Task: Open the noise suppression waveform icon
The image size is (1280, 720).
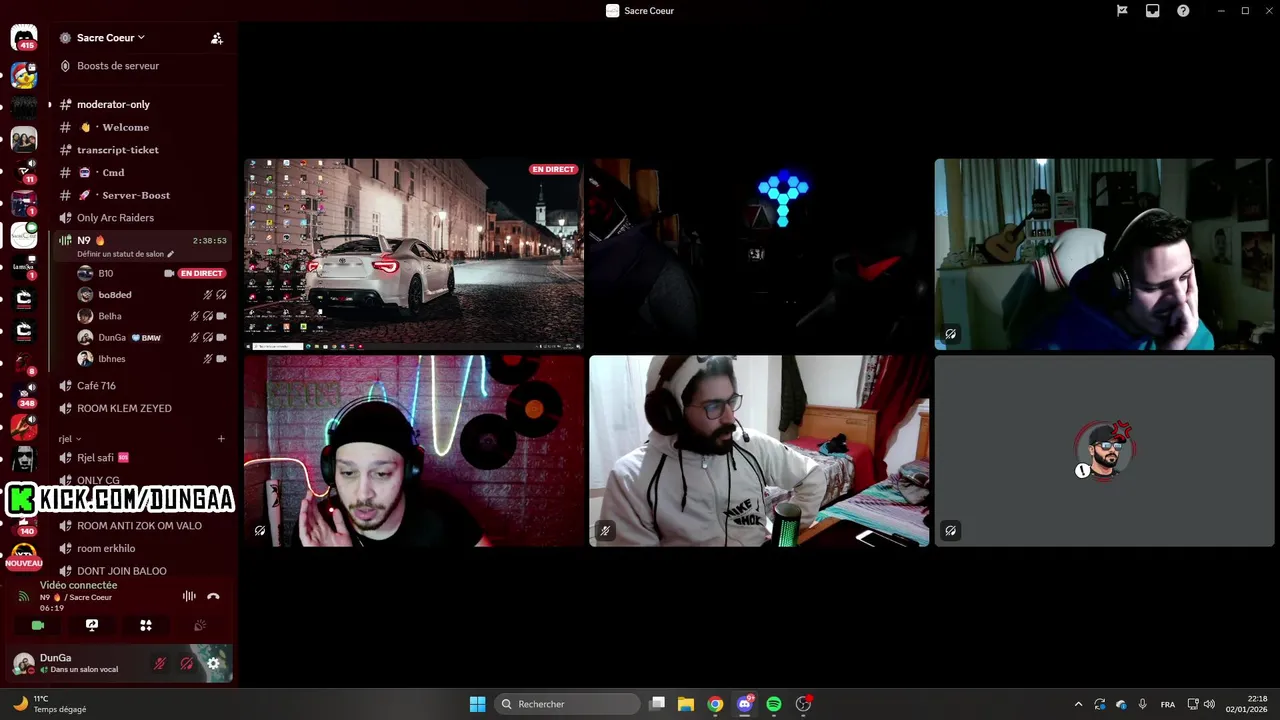Action: (189, 596)
